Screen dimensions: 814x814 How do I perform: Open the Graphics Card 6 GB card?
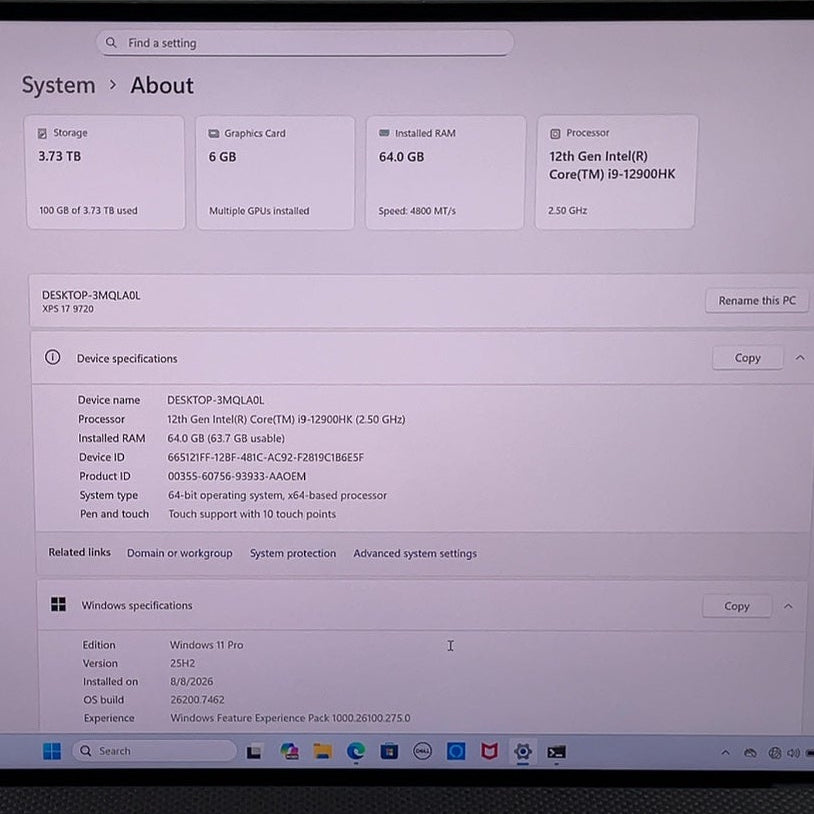coord(275,172)
